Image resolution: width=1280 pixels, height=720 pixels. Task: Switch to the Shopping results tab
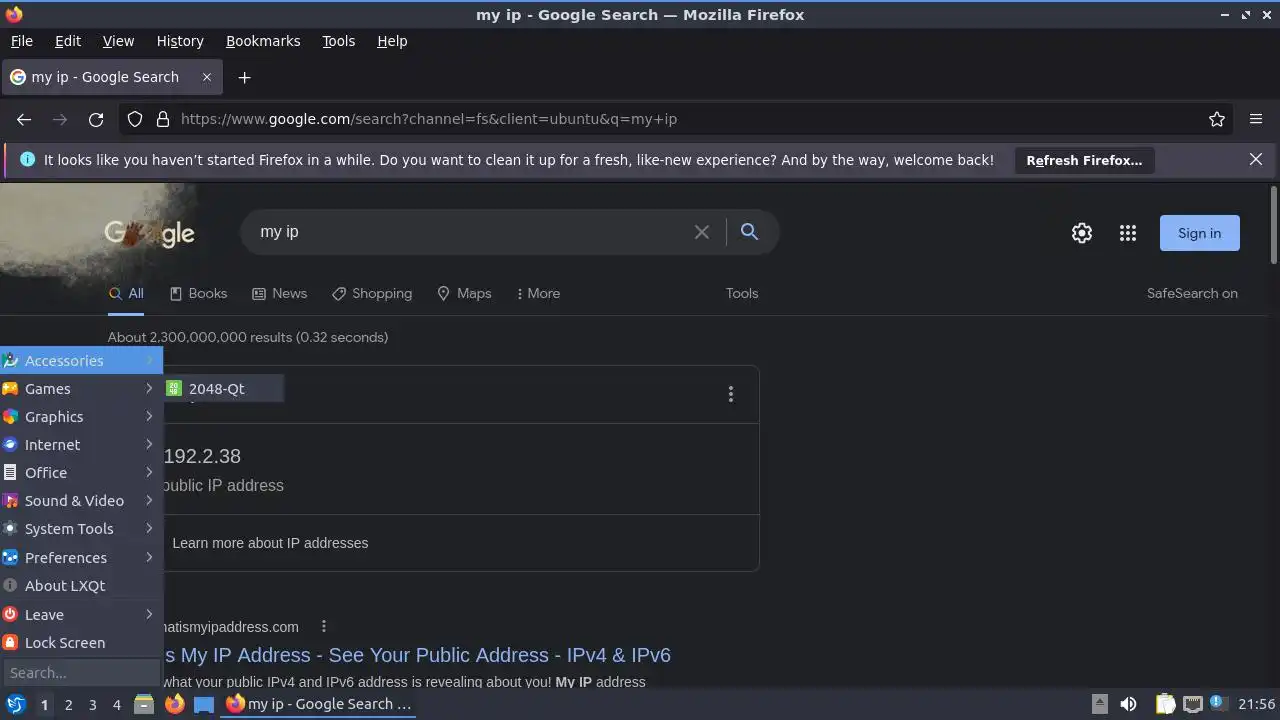point(372,293)
